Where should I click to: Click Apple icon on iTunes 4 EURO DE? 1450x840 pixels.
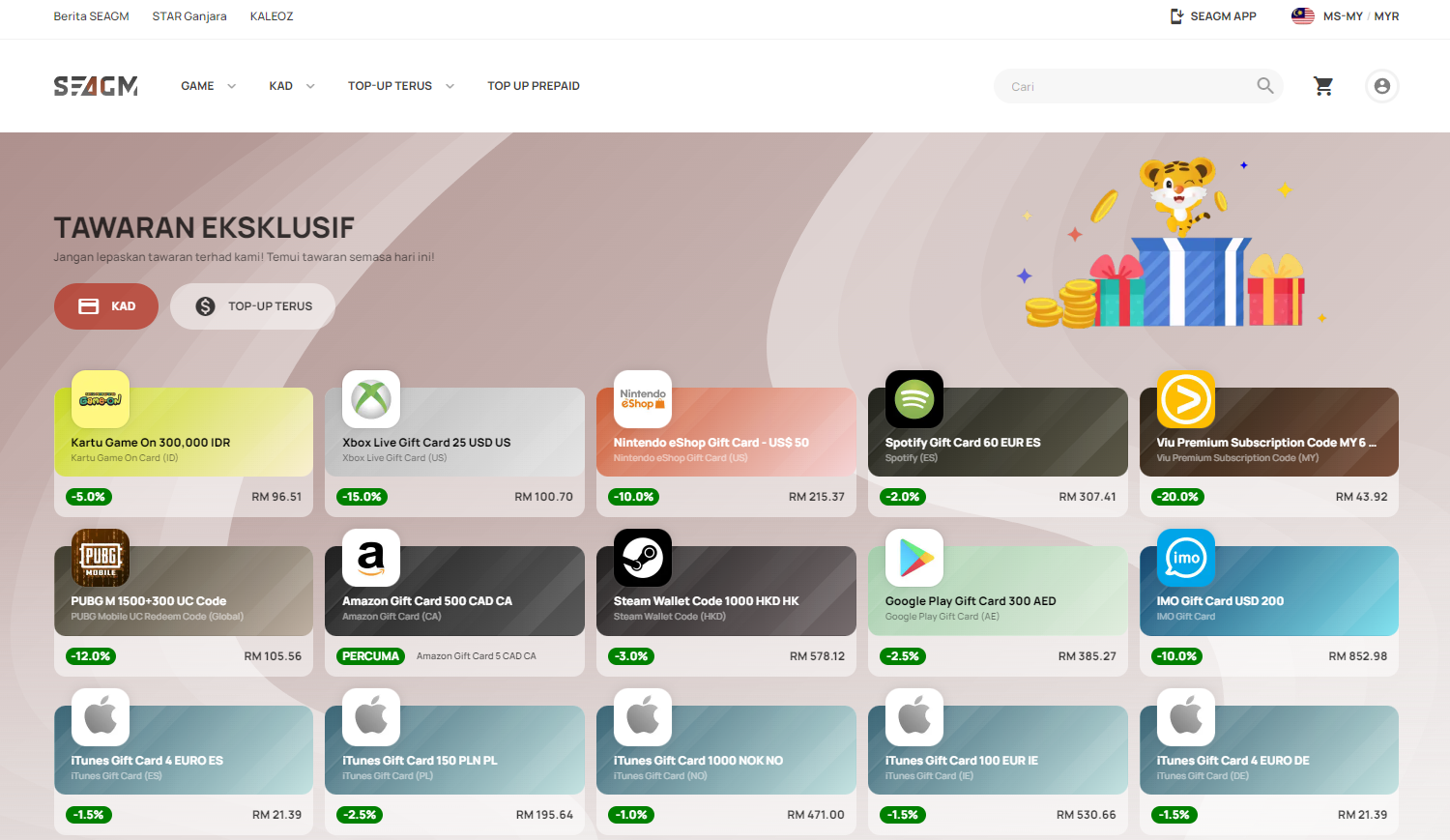coord(1186,717)
